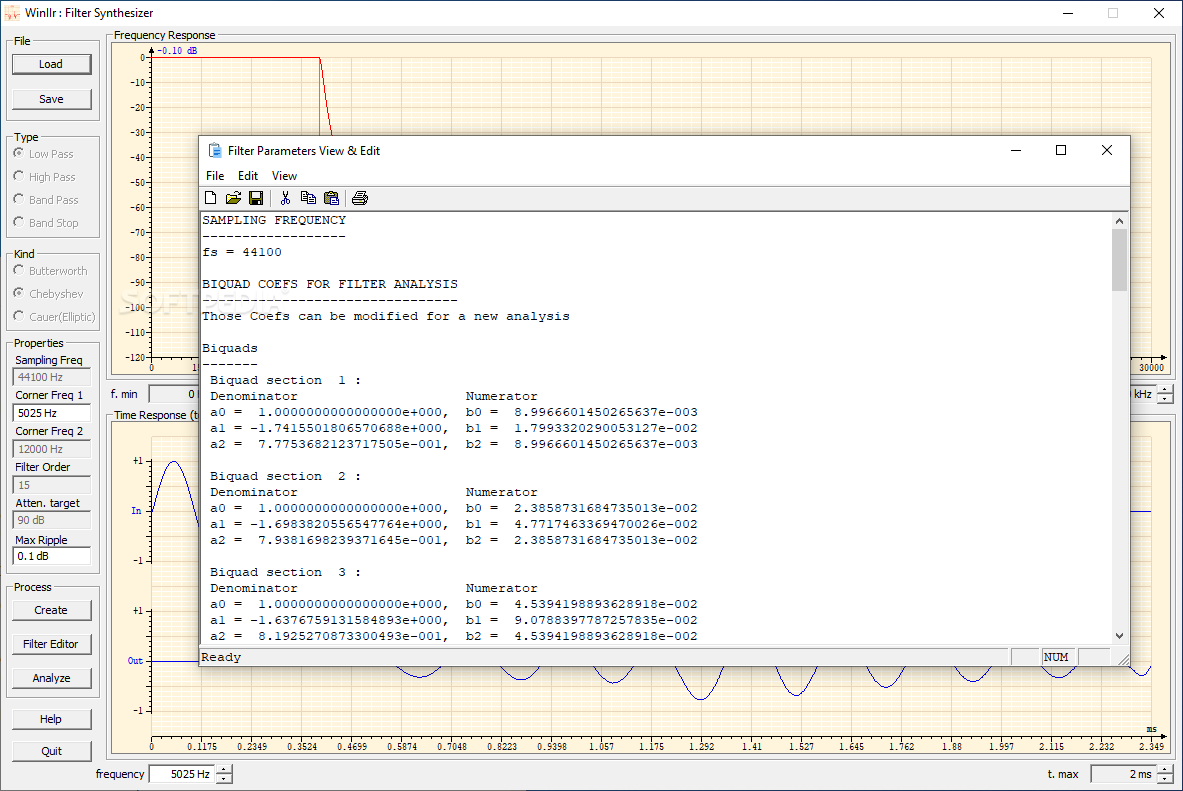Click the t. max input field

coord(1123,774)
